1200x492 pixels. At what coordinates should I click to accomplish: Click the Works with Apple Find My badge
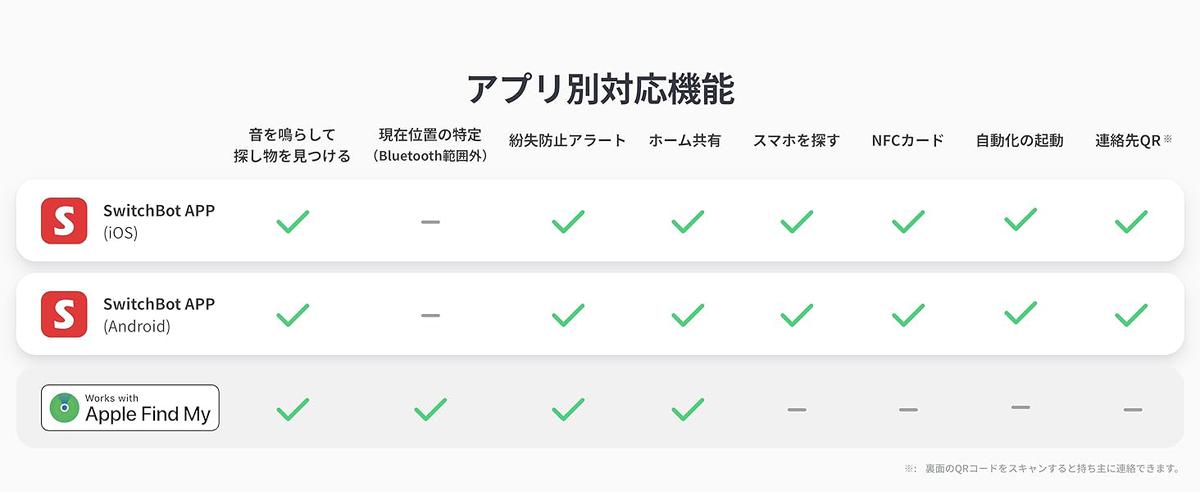click(130, 408)
